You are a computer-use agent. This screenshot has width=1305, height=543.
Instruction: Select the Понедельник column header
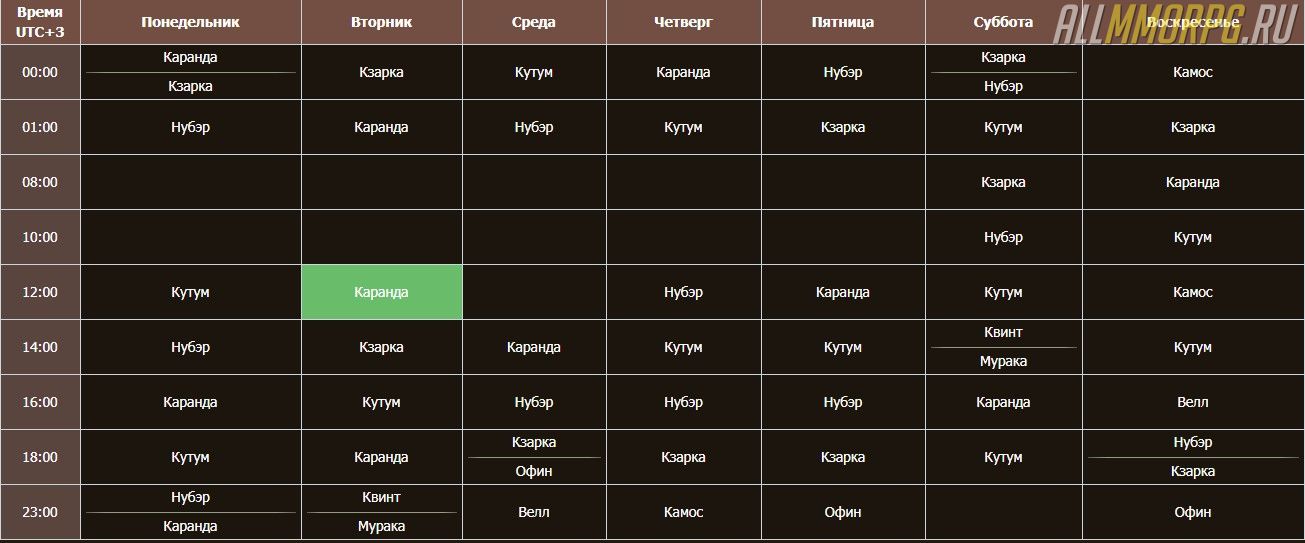190,22
